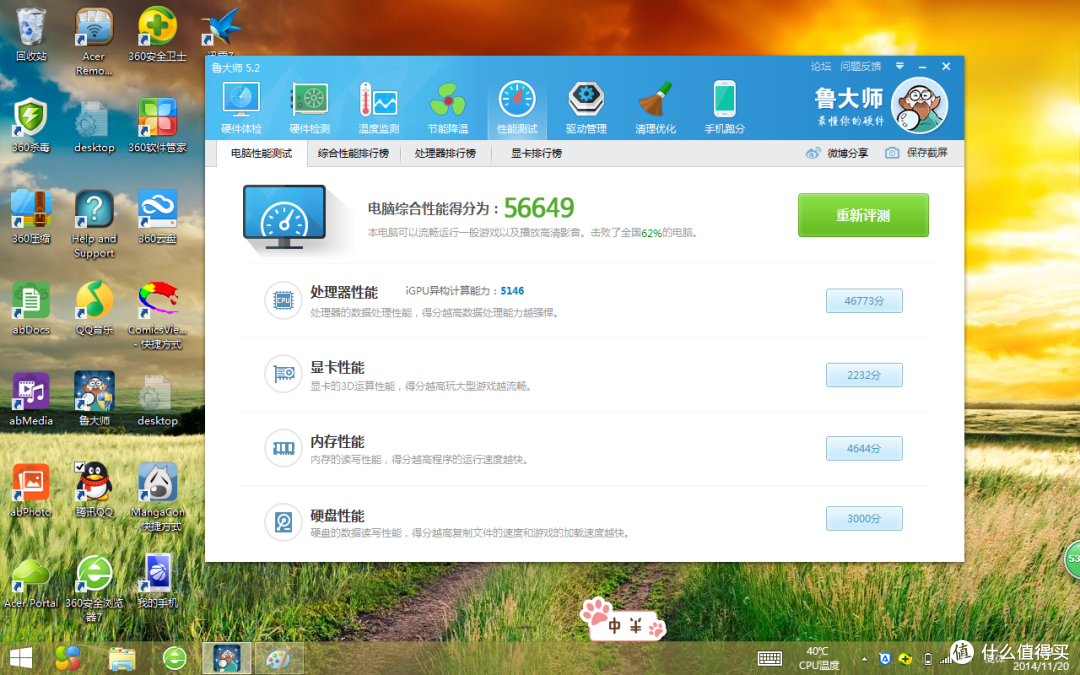This screenshot has width=1080, height=675.
Task: Click the overall score 56649
Action: [x=539, y=207]
